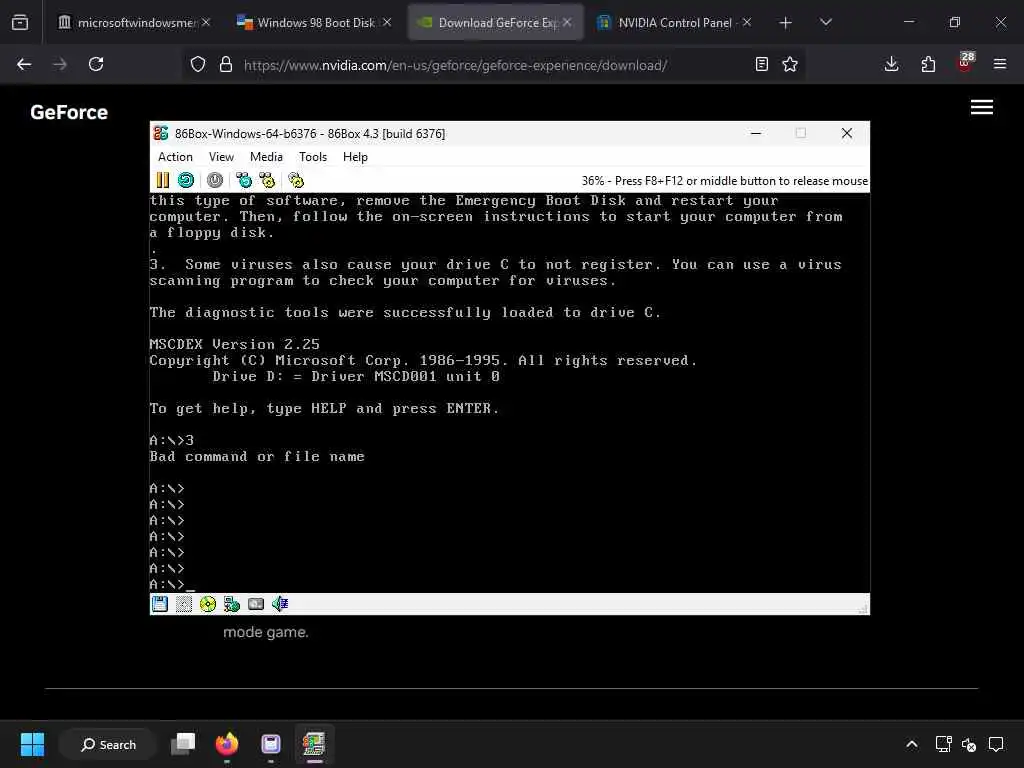Screen dimensions: 1024x768
Task: Open the notification center icon
Action: pyautogui.click(x=996, y=744)
